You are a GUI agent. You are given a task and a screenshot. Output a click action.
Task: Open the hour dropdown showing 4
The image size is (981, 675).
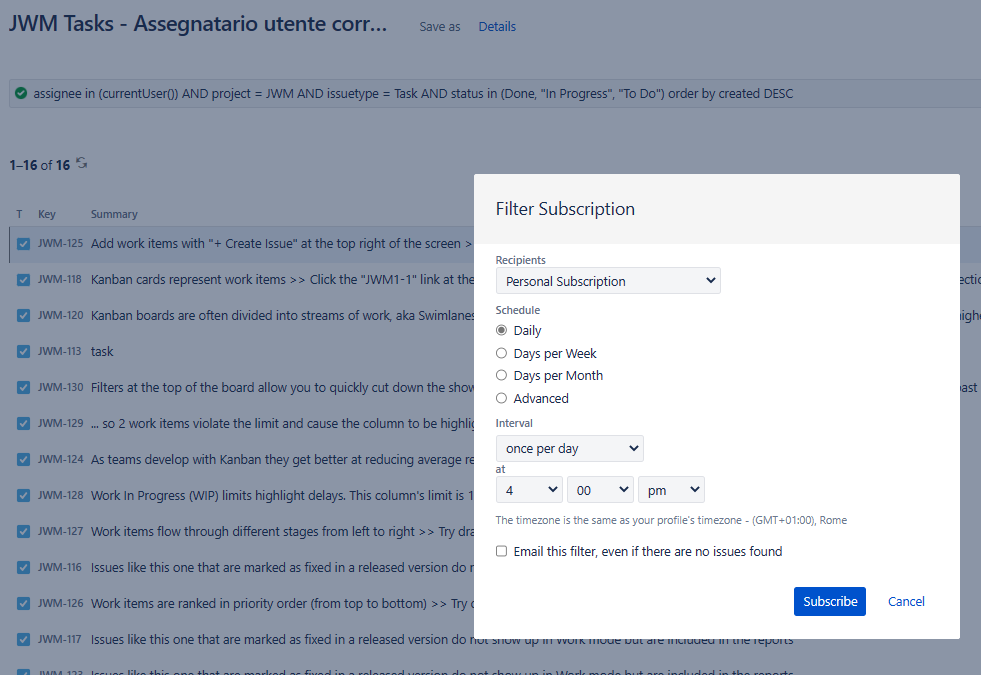529,490
